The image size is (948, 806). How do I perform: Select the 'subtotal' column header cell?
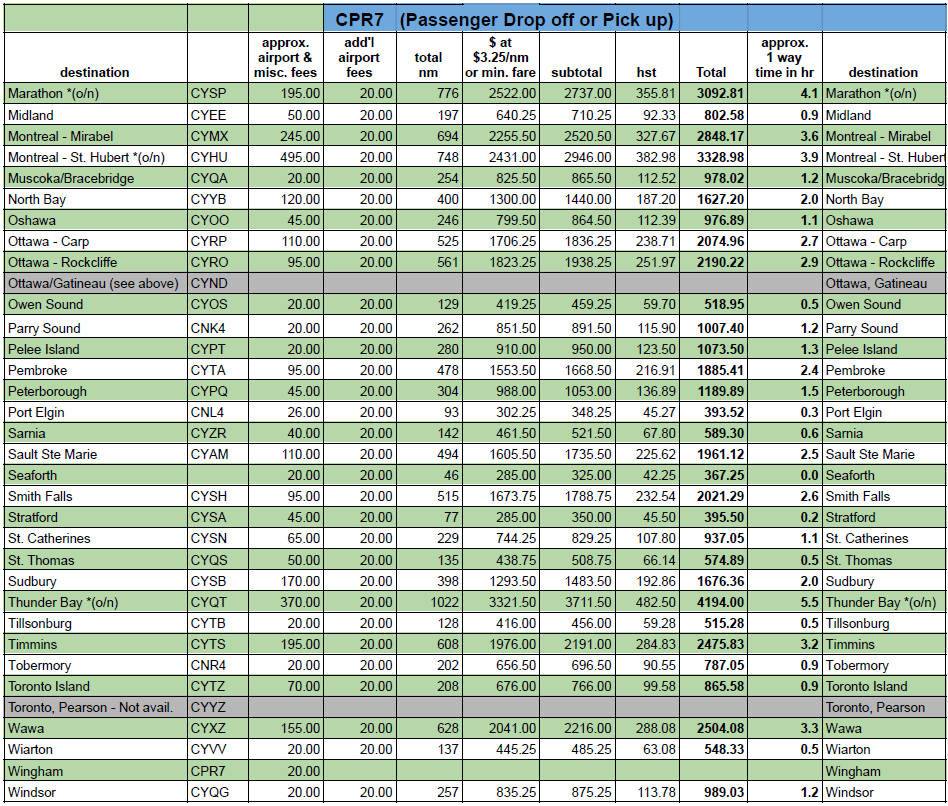click(576, 72)
